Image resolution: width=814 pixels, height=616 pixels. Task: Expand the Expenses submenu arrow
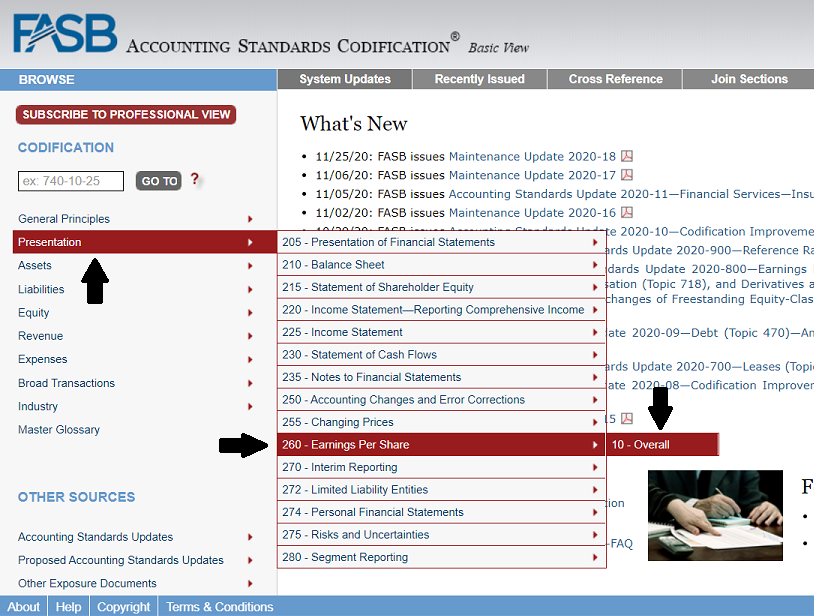click(x=250, y=360)
